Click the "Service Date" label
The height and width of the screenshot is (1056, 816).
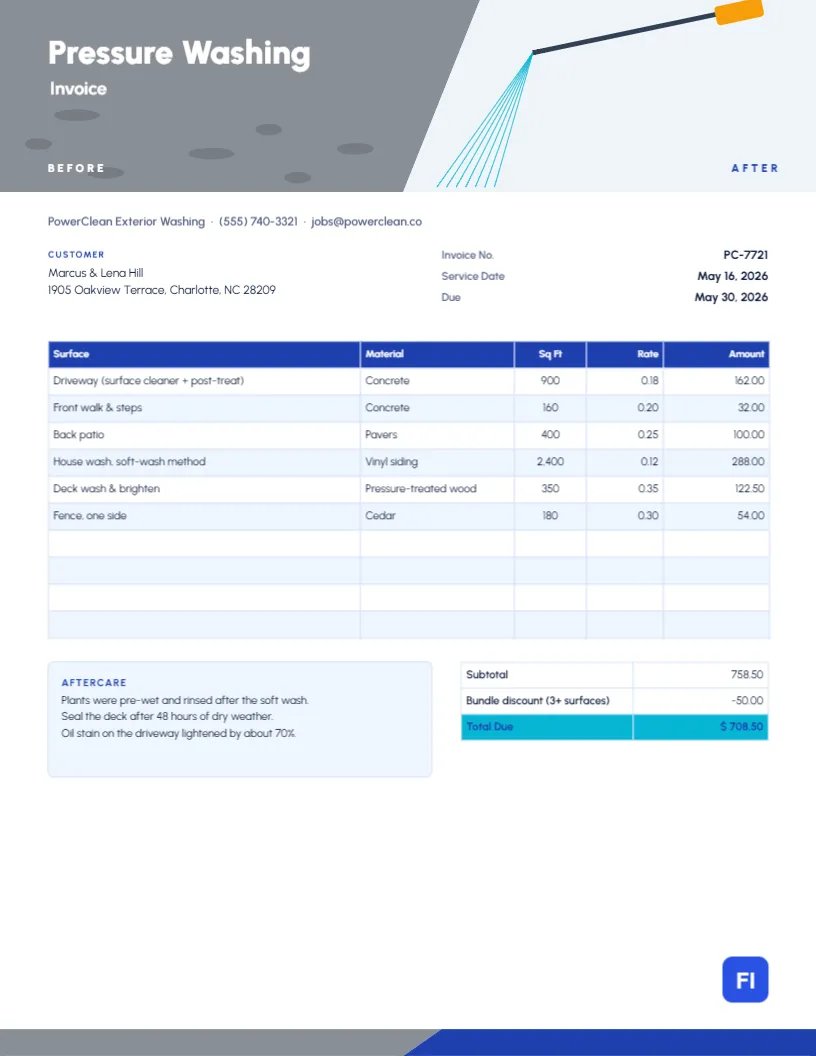click(473, 276)
